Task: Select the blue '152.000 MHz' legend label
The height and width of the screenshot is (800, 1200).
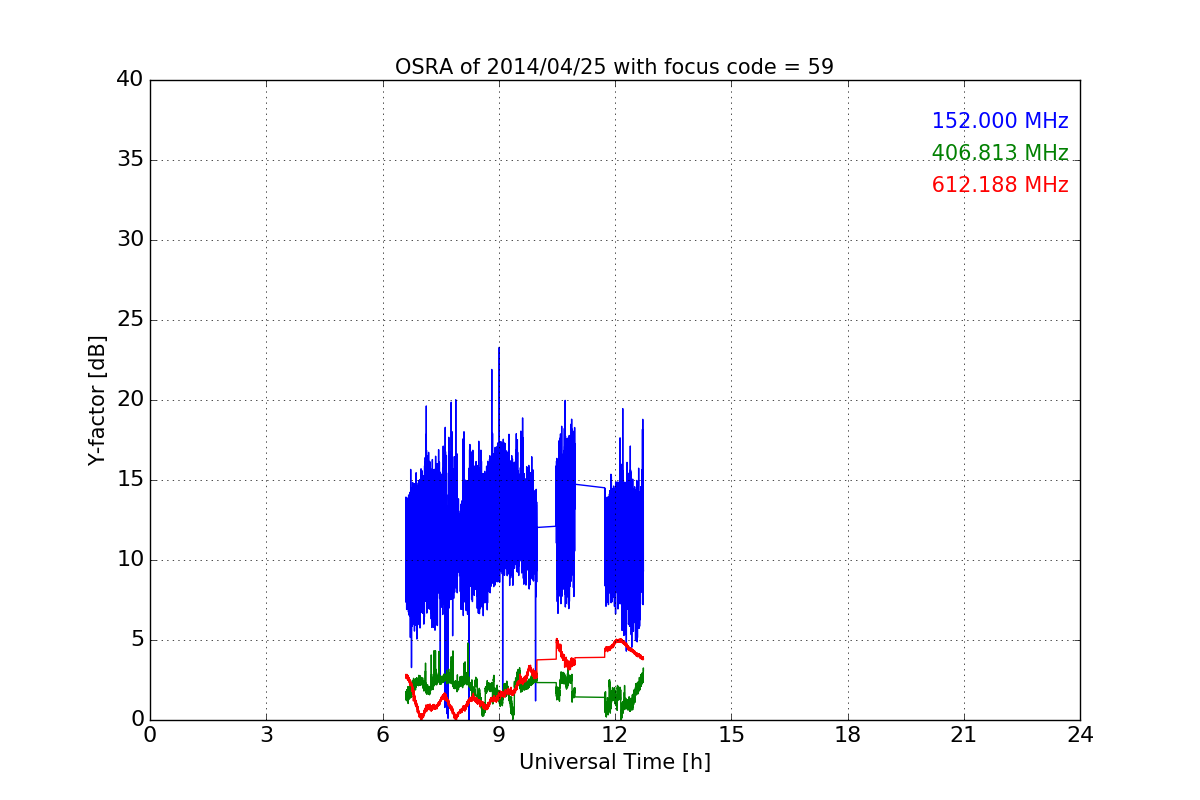Action: [1000, 121]
